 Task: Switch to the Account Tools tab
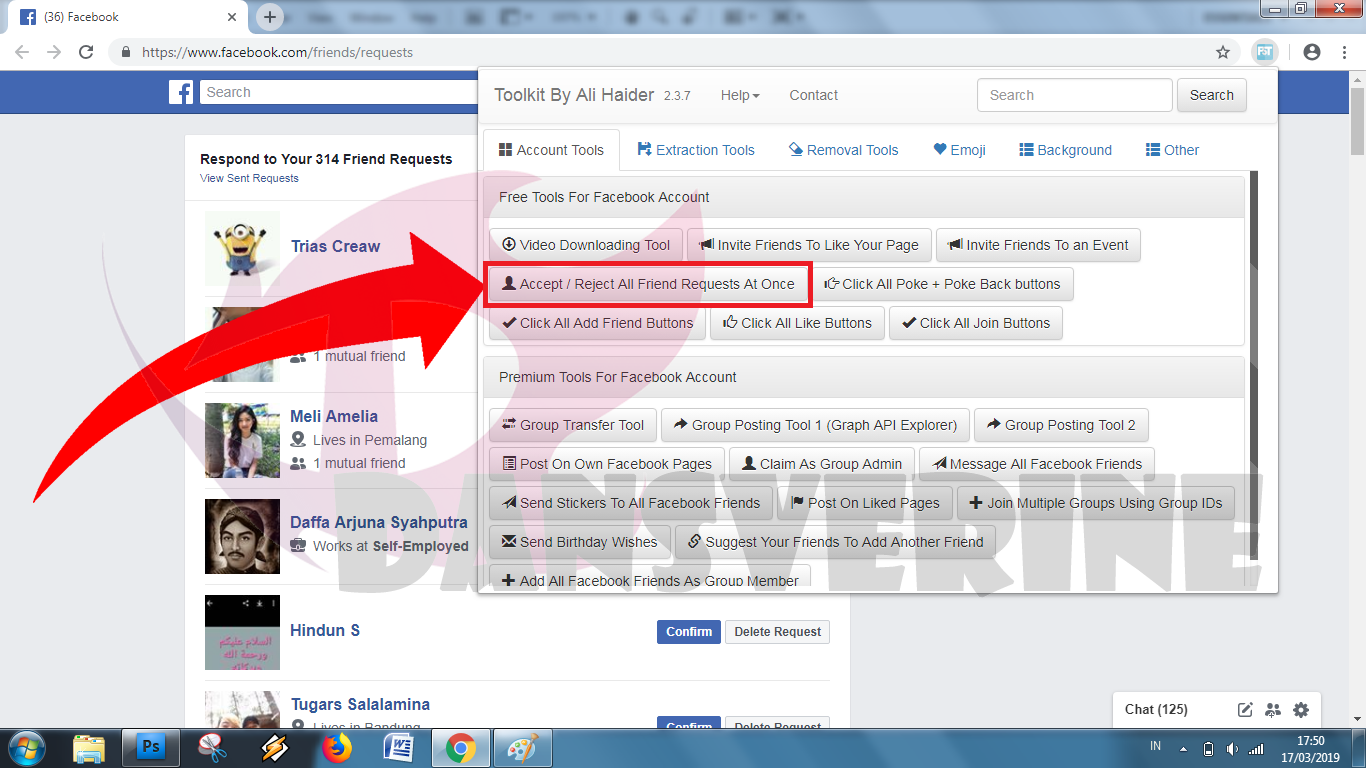tap(551, 150)
